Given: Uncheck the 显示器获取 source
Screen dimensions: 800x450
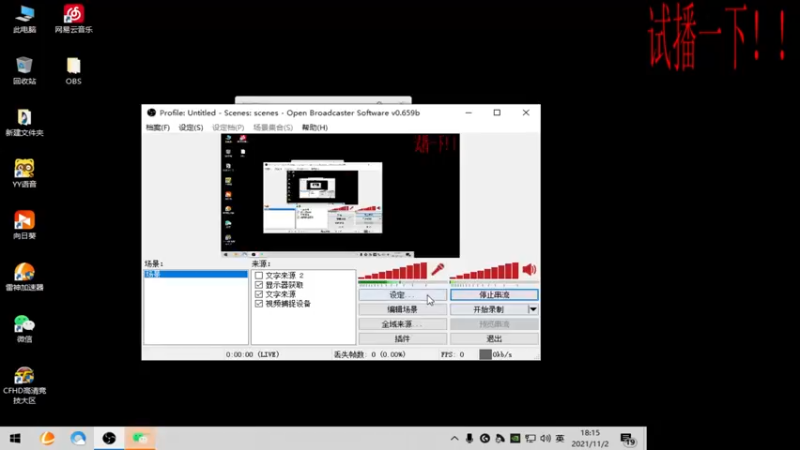Looking at the screenshot, I should (x=259, y=285).
